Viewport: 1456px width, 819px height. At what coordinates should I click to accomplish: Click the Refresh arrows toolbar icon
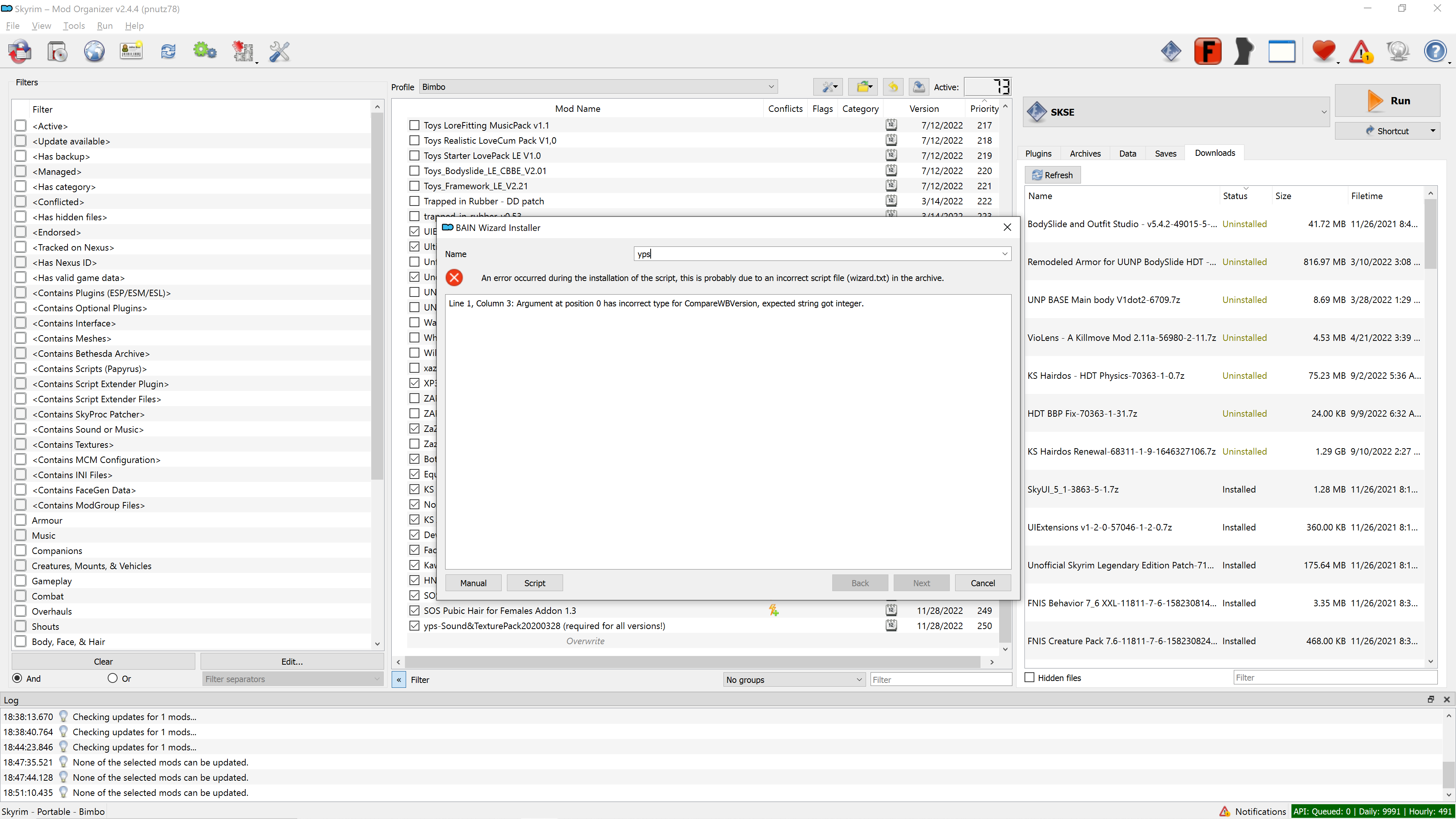168,52
